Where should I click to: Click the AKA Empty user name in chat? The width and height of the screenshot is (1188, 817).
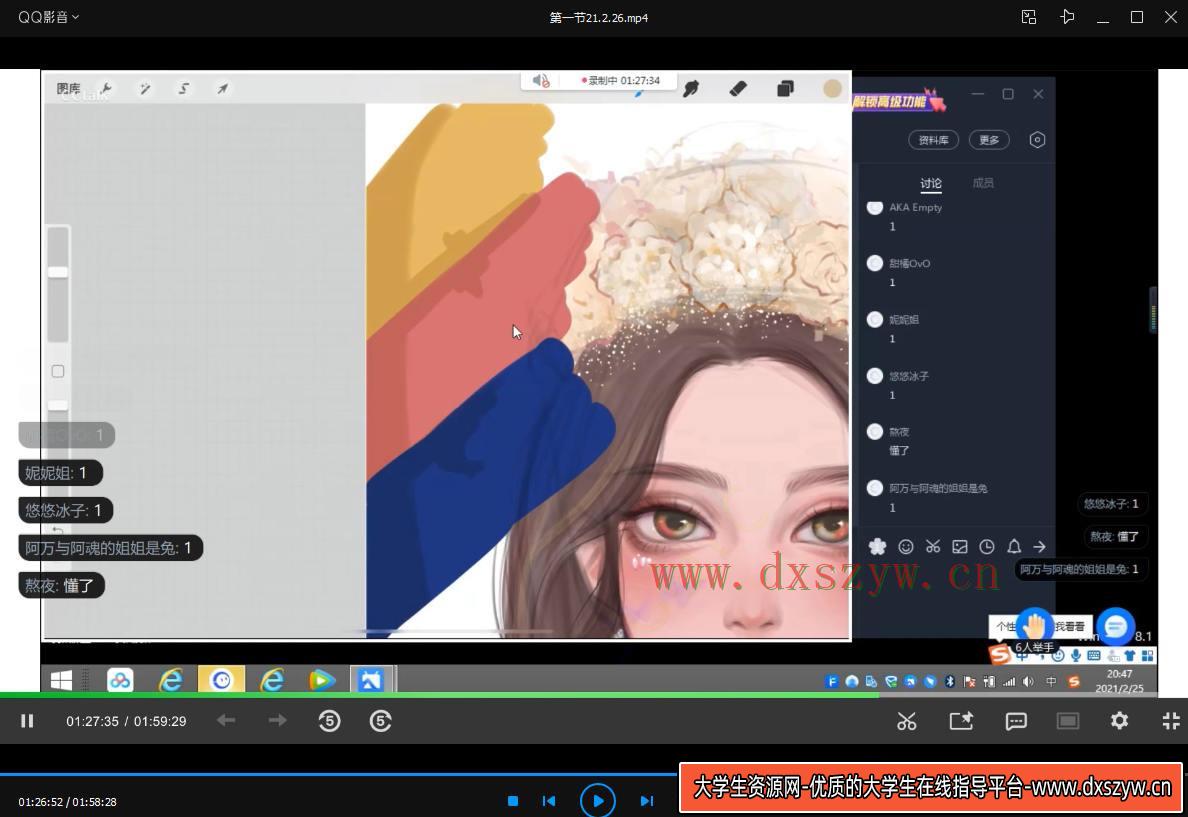point(916,208)
